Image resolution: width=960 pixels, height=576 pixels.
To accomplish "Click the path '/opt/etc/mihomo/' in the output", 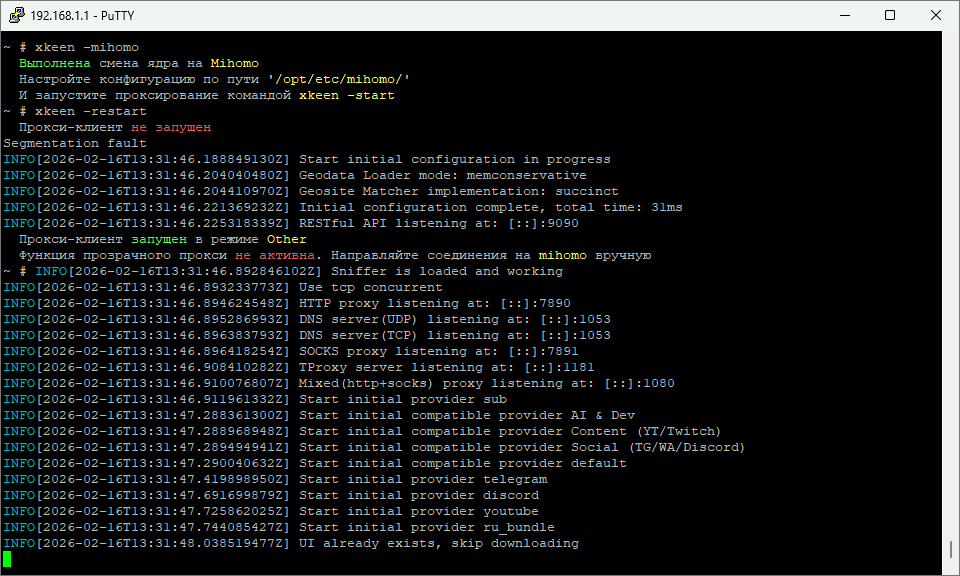I will click(338, 79).
